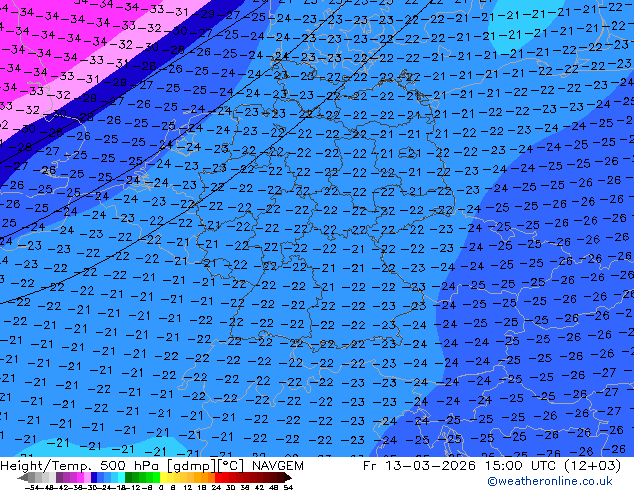The width and height of the screenshot is (634, 490).
Task: Click the '[°C]' unit label
Action: 231,466
